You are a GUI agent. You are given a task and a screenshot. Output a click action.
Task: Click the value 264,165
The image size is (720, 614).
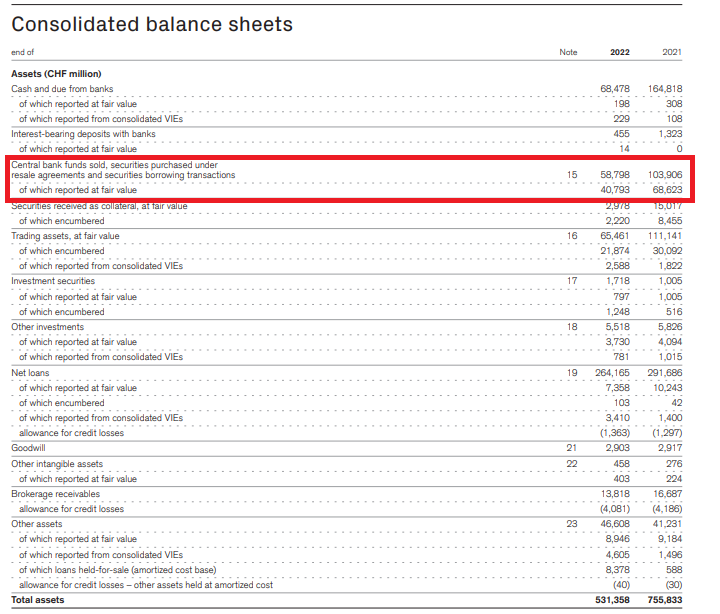pyautogui.click(x=613, y=373)
